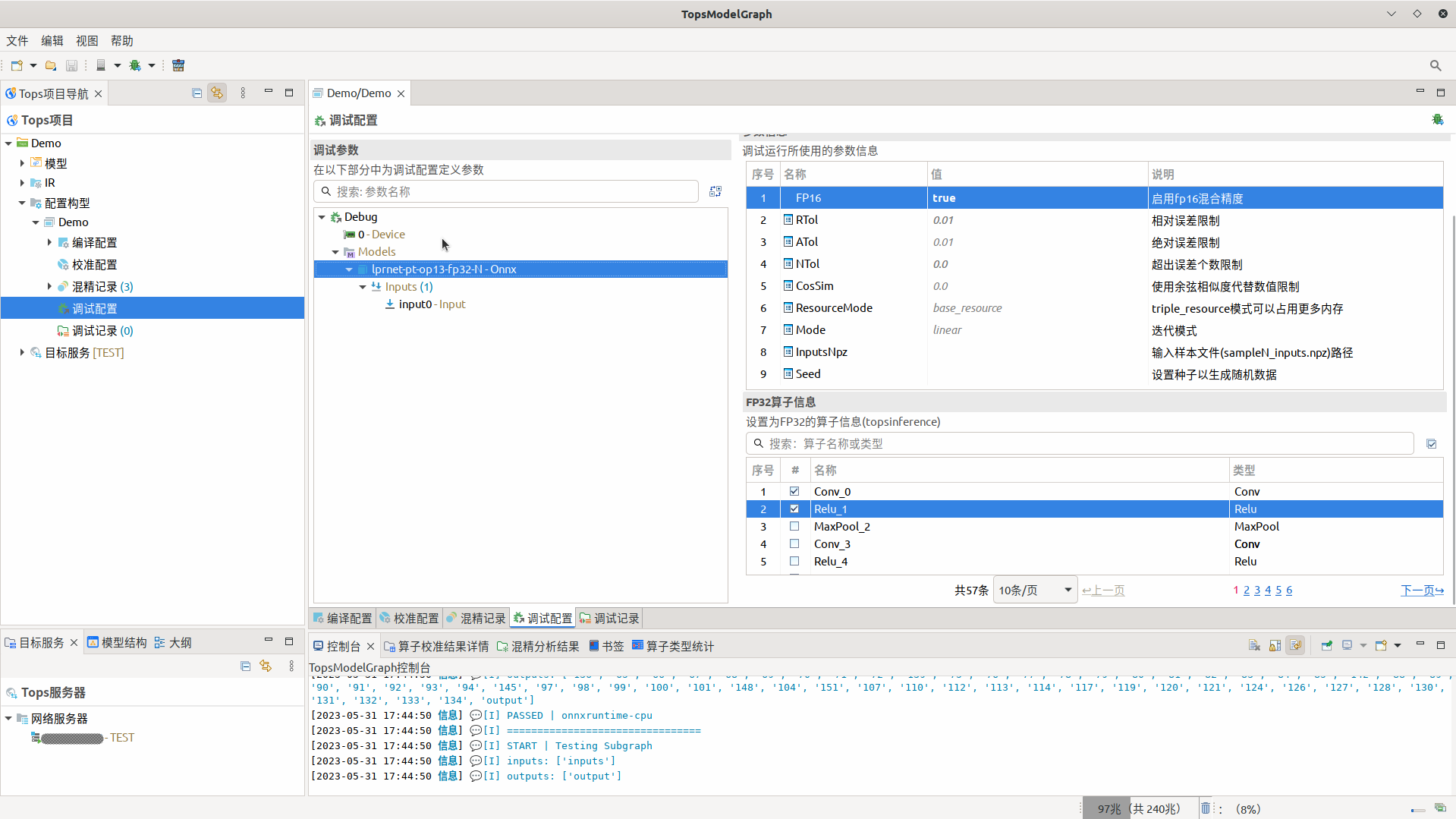Switch to the 调试记录 bottom tab
1456x819 pixels.
(x=609, y=618)
